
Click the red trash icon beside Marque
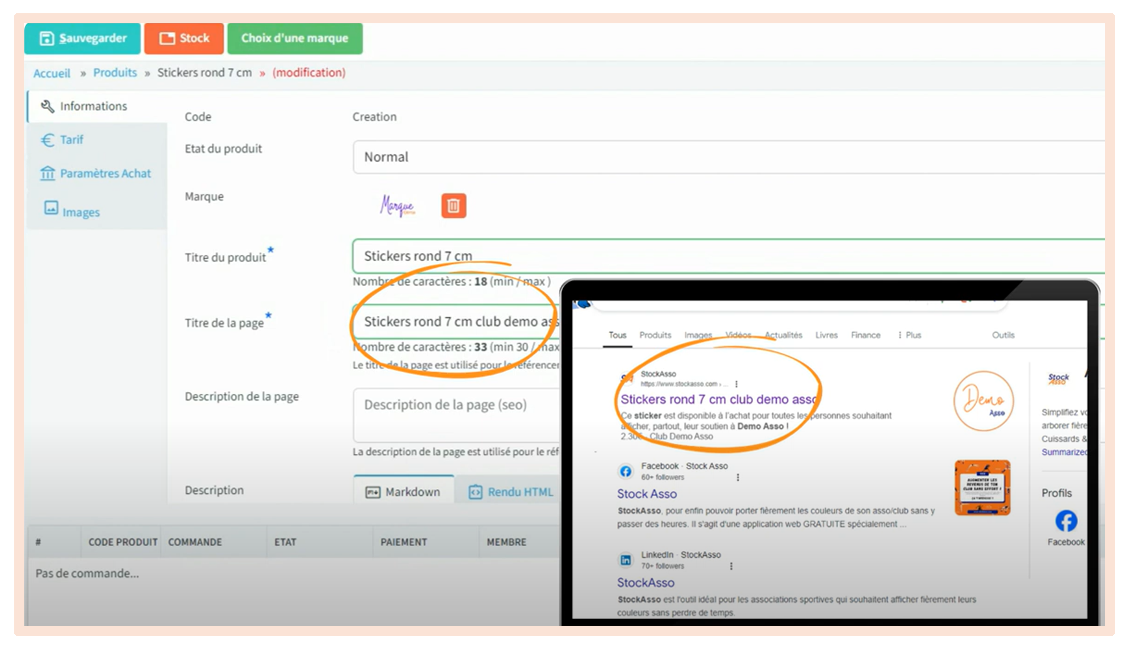tap(453, 206)
